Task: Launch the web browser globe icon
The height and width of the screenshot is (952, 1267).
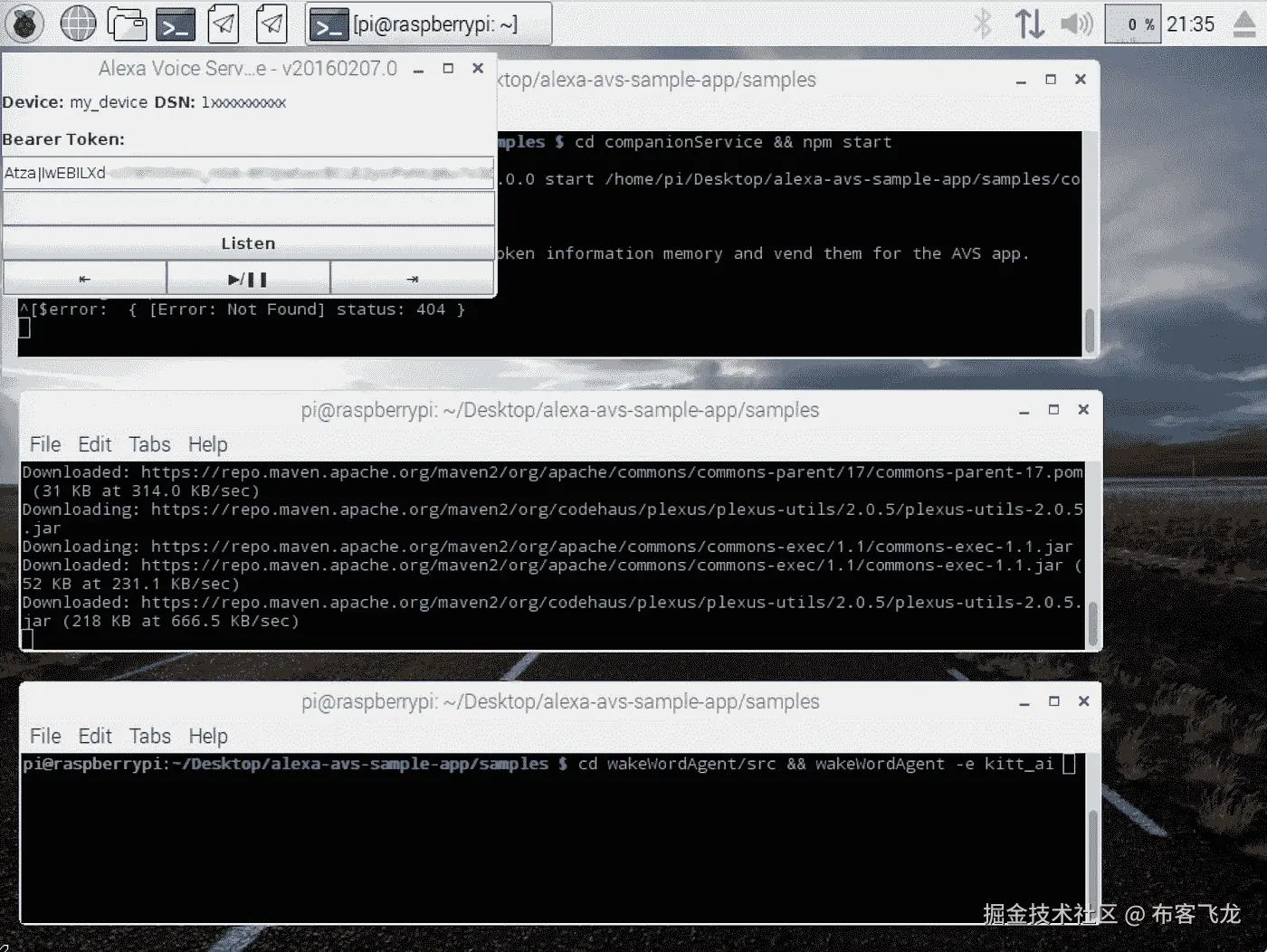Action: pos(78,24)
